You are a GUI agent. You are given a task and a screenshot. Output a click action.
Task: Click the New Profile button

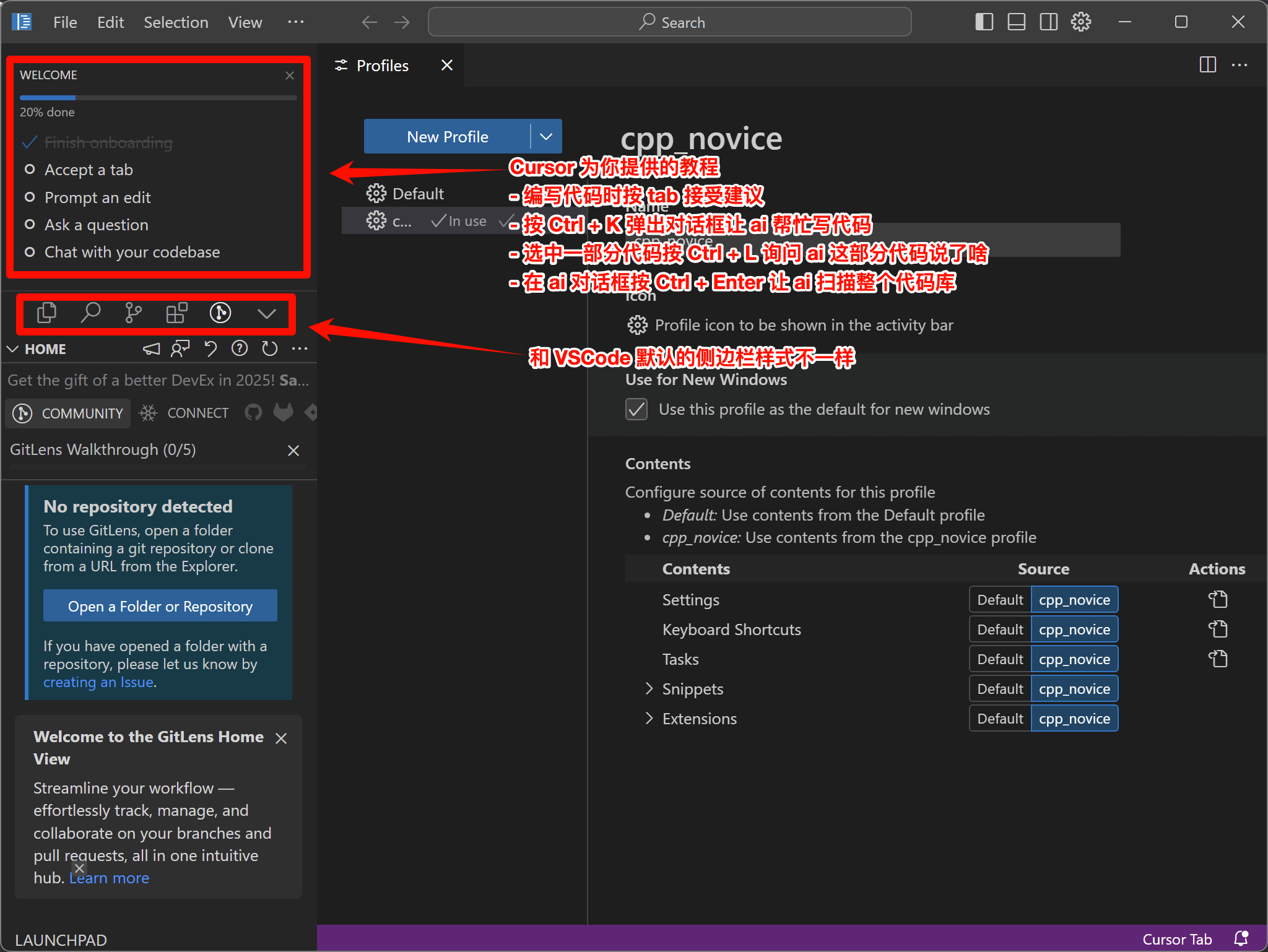click(447, 137)
